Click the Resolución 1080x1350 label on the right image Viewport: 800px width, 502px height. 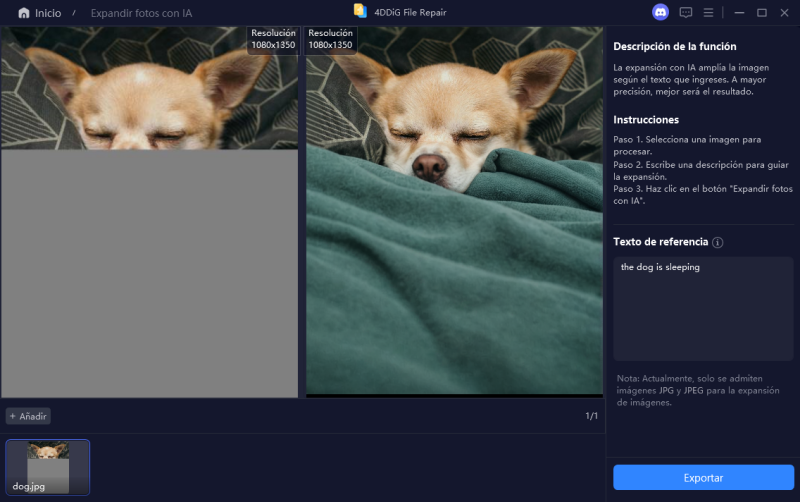(x=330, y=39)
